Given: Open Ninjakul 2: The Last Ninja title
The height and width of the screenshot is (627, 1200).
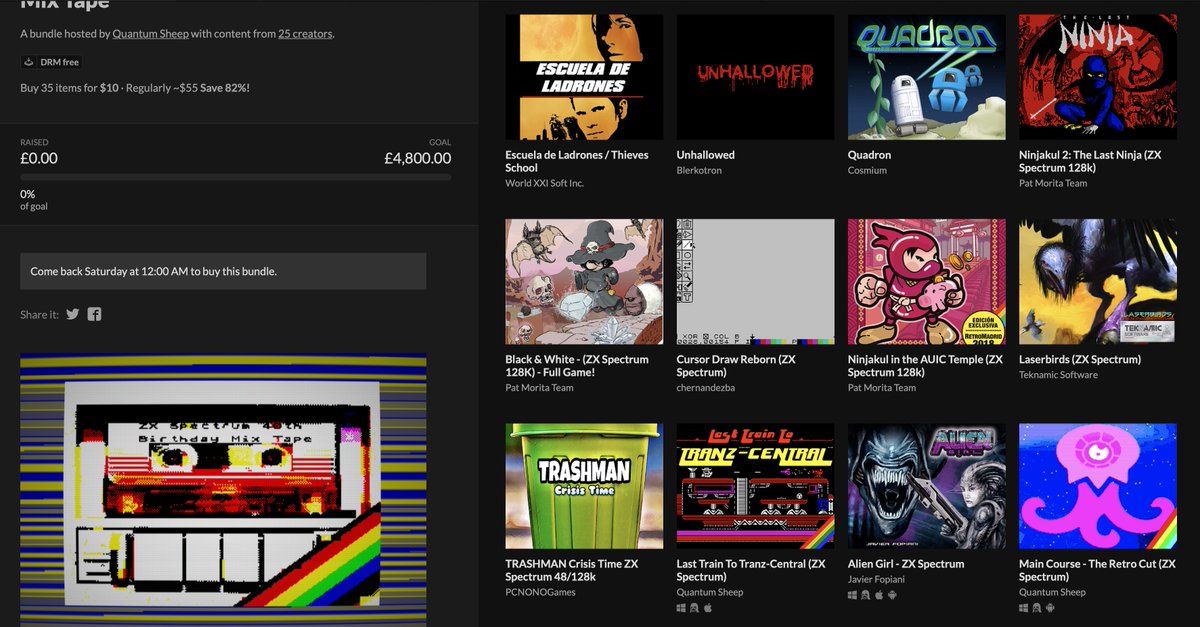Looking at the screenshot, I should pyautogui.click(x=1090, y=161).
